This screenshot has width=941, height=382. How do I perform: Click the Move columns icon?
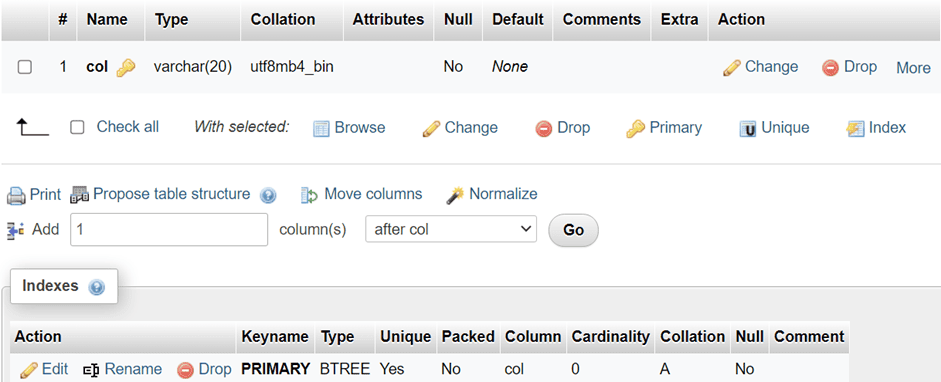309,195
